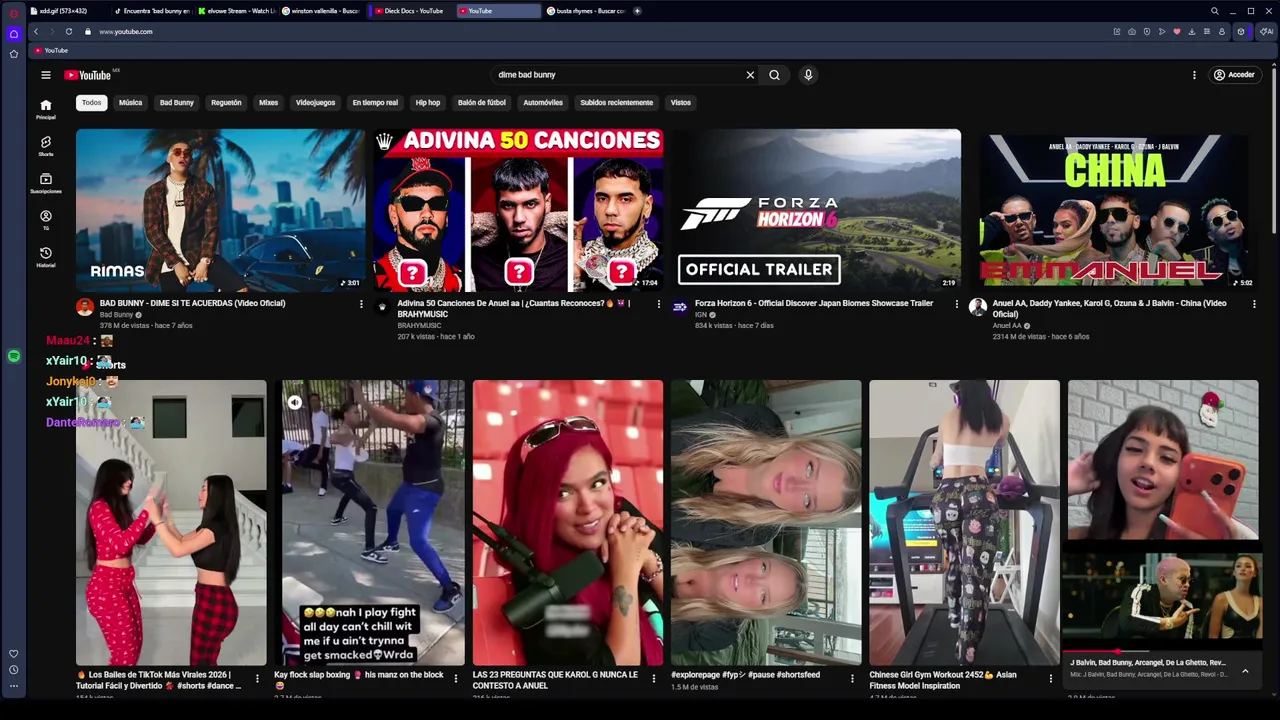The width and height of the screenshot is (1280, 720).
Task: Open the BRAHYMUSIC channel link
Action: (421, 326)
